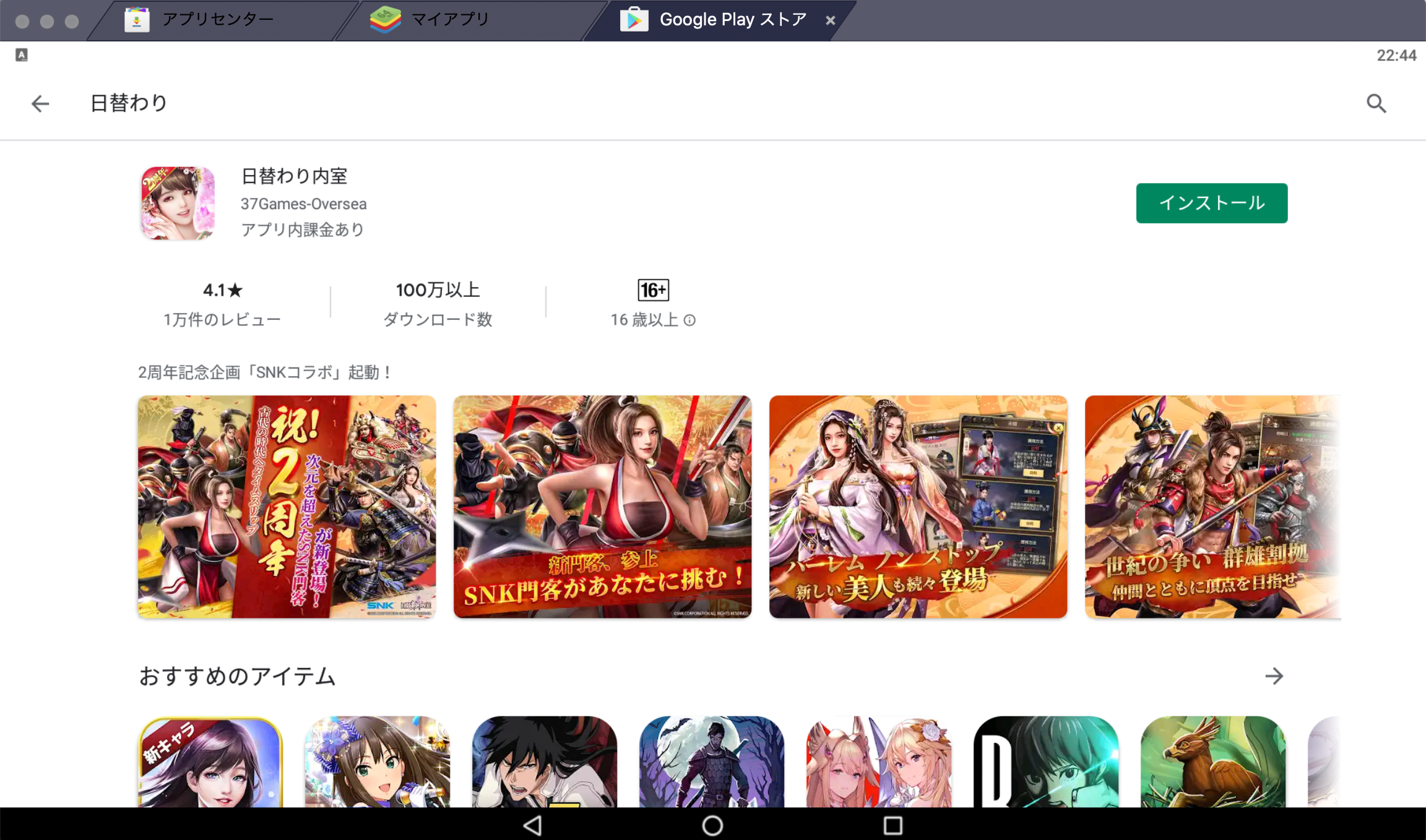Image resolution: width=1426 pixels, height=840 pixels.
Task: Open the moonlit dark warrior app icon
Action: [x=712, y=762]
